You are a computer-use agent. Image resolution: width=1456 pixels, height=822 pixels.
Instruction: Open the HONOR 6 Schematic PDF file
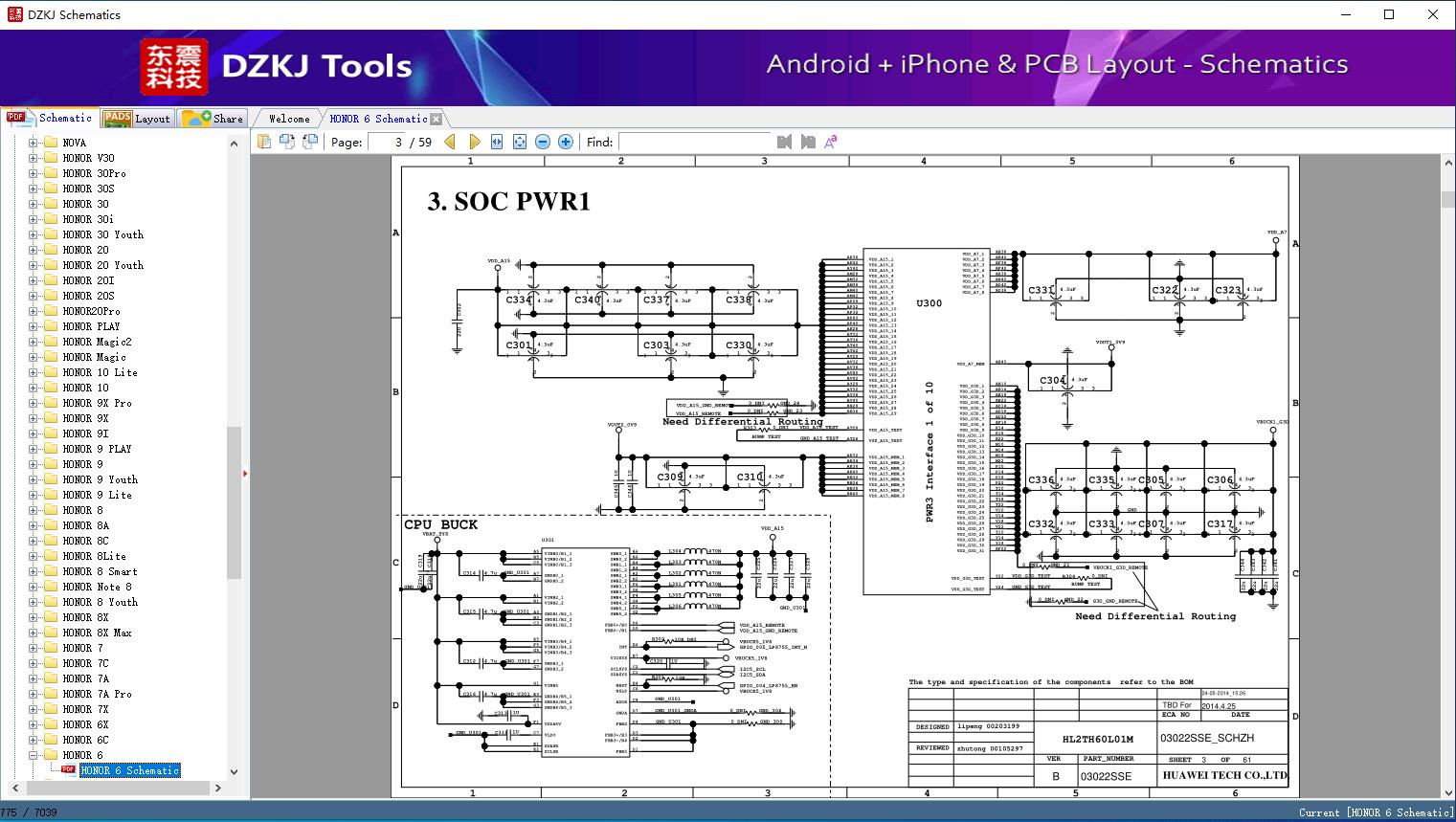(x=130, y=770)
